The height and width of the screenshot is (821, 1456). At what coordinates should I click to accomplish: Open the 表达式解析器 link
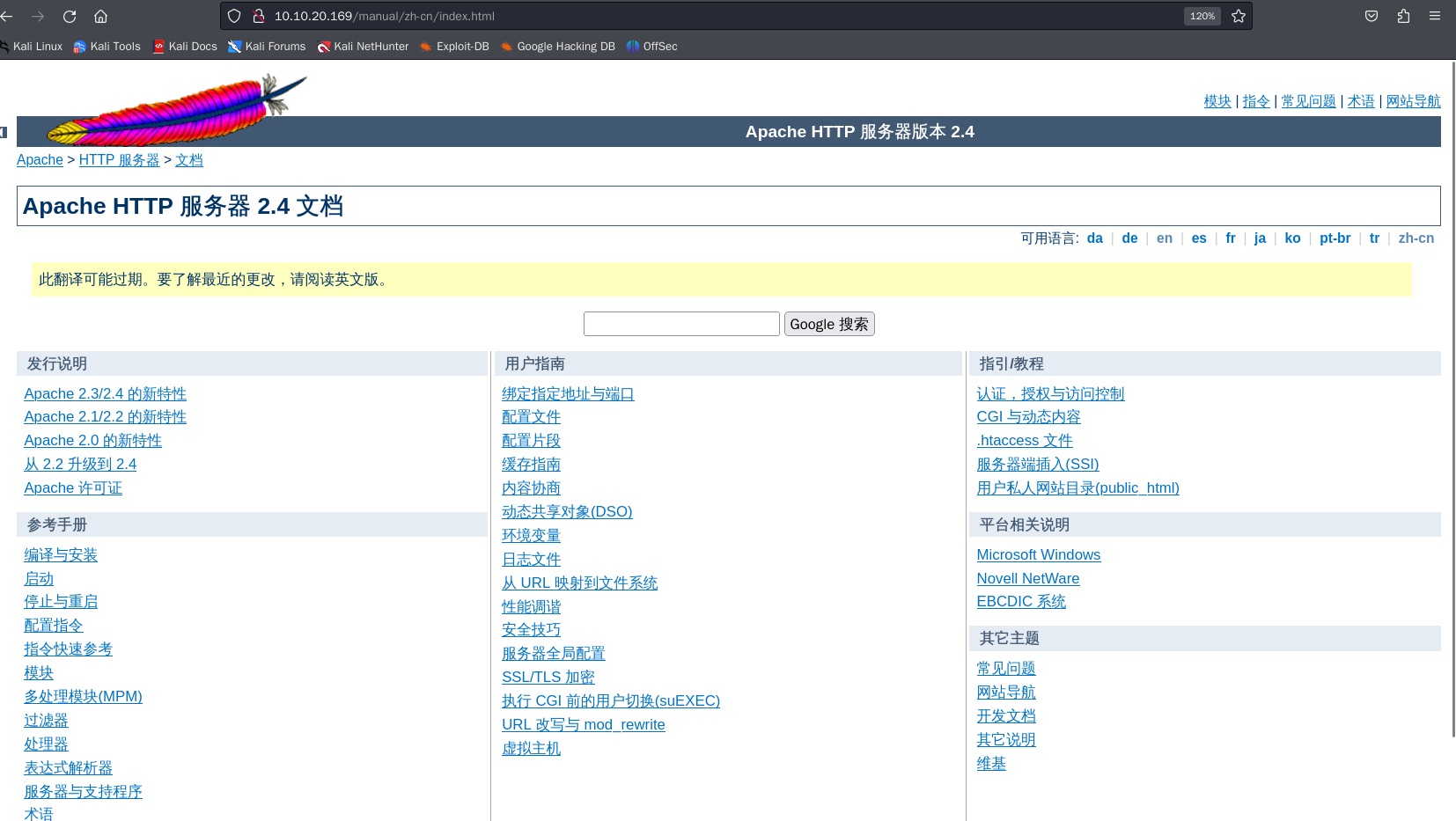tap(69, 768)
